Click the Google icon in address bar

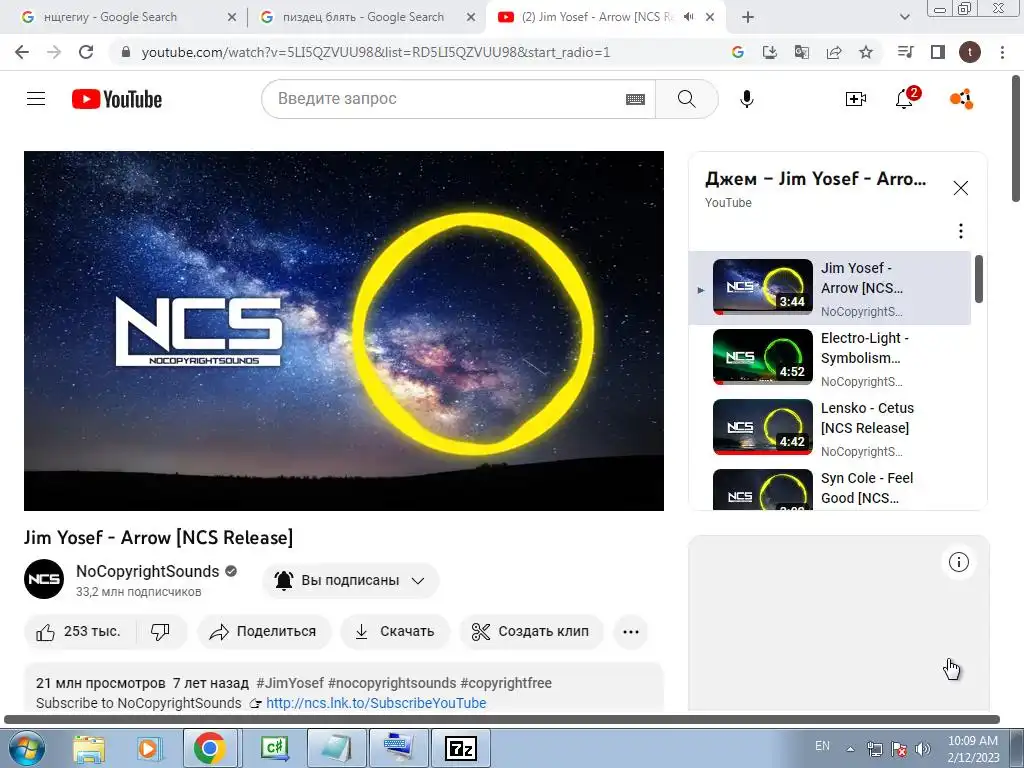[x=738, y=52]
